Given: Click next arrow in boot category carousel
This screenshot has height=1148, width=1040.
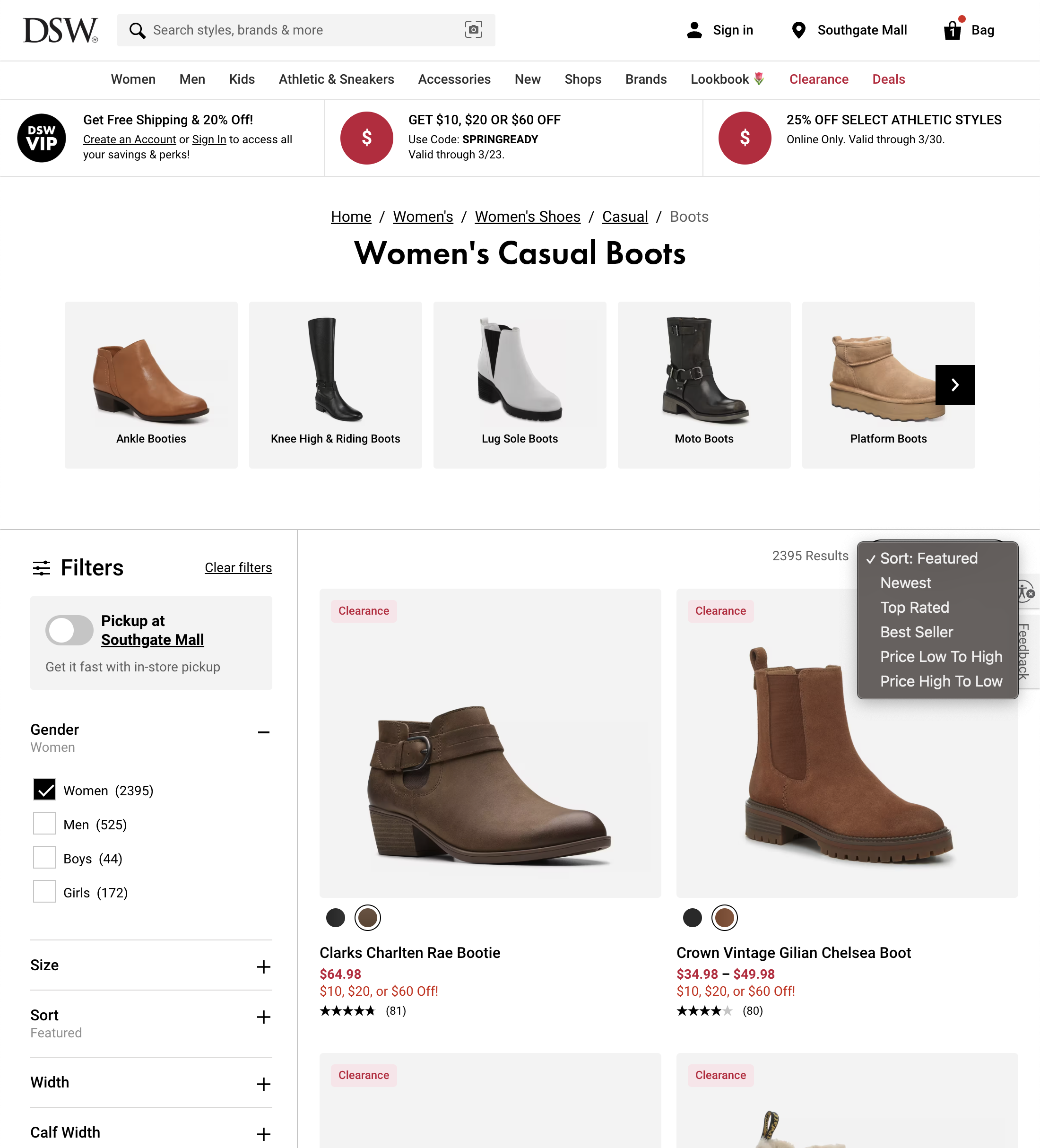Looking at the screenshot, I should 954,385.
